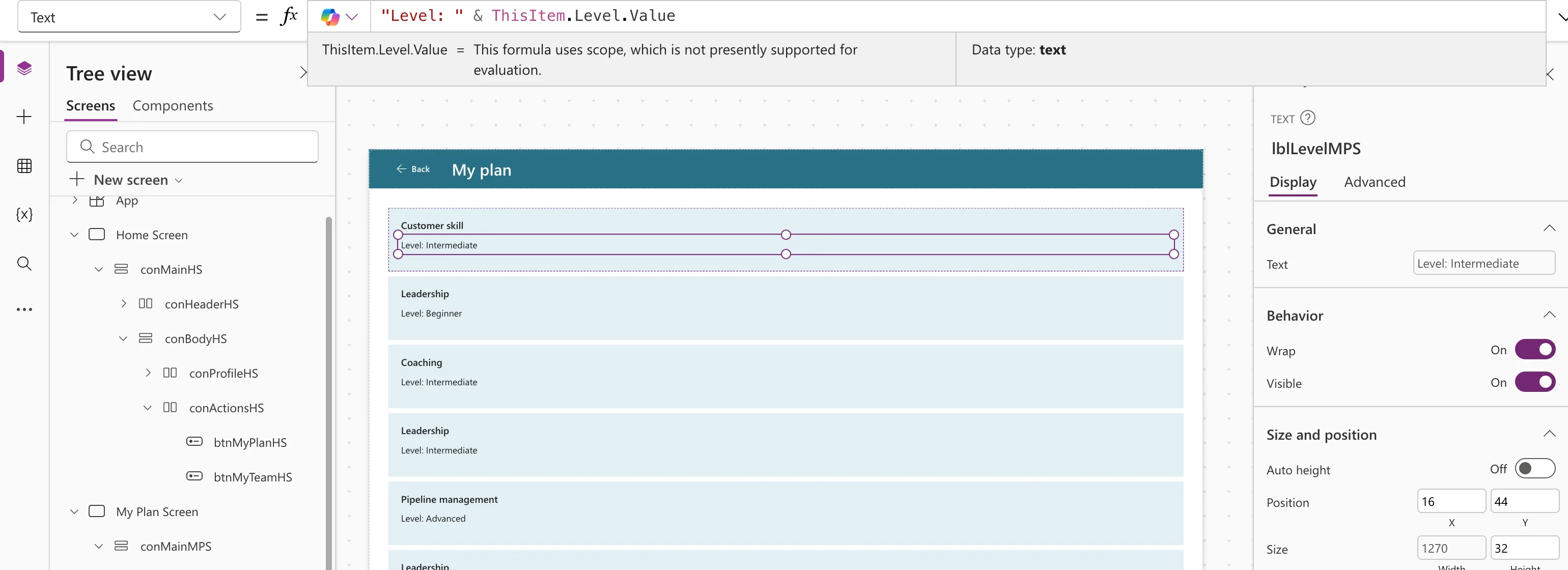Expand the conProfileHS tree node
The image size is (1568, 570).
(148, 373)
